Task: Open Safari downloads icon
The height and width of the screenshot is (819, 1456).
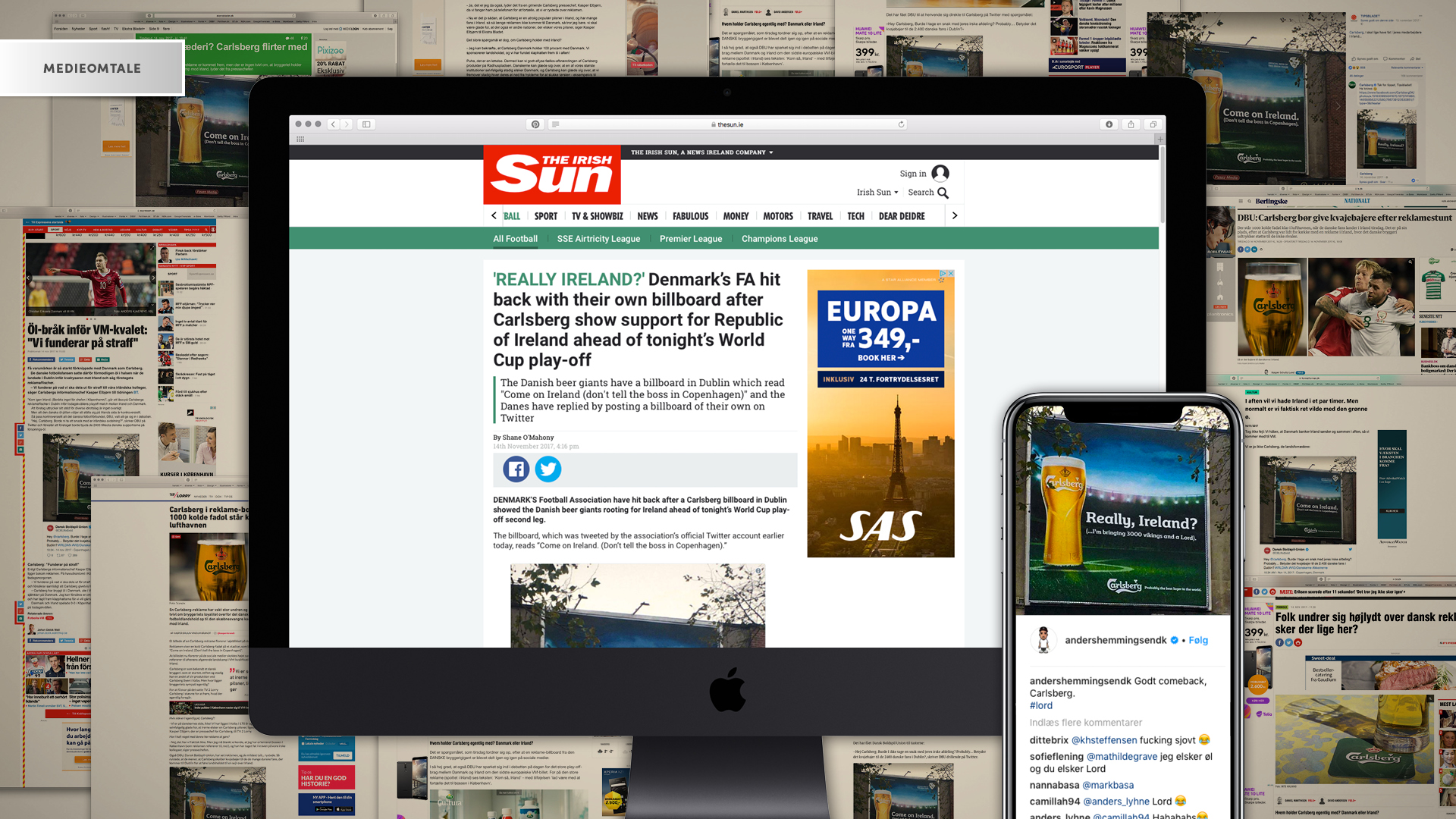Action: point(1109,124)
